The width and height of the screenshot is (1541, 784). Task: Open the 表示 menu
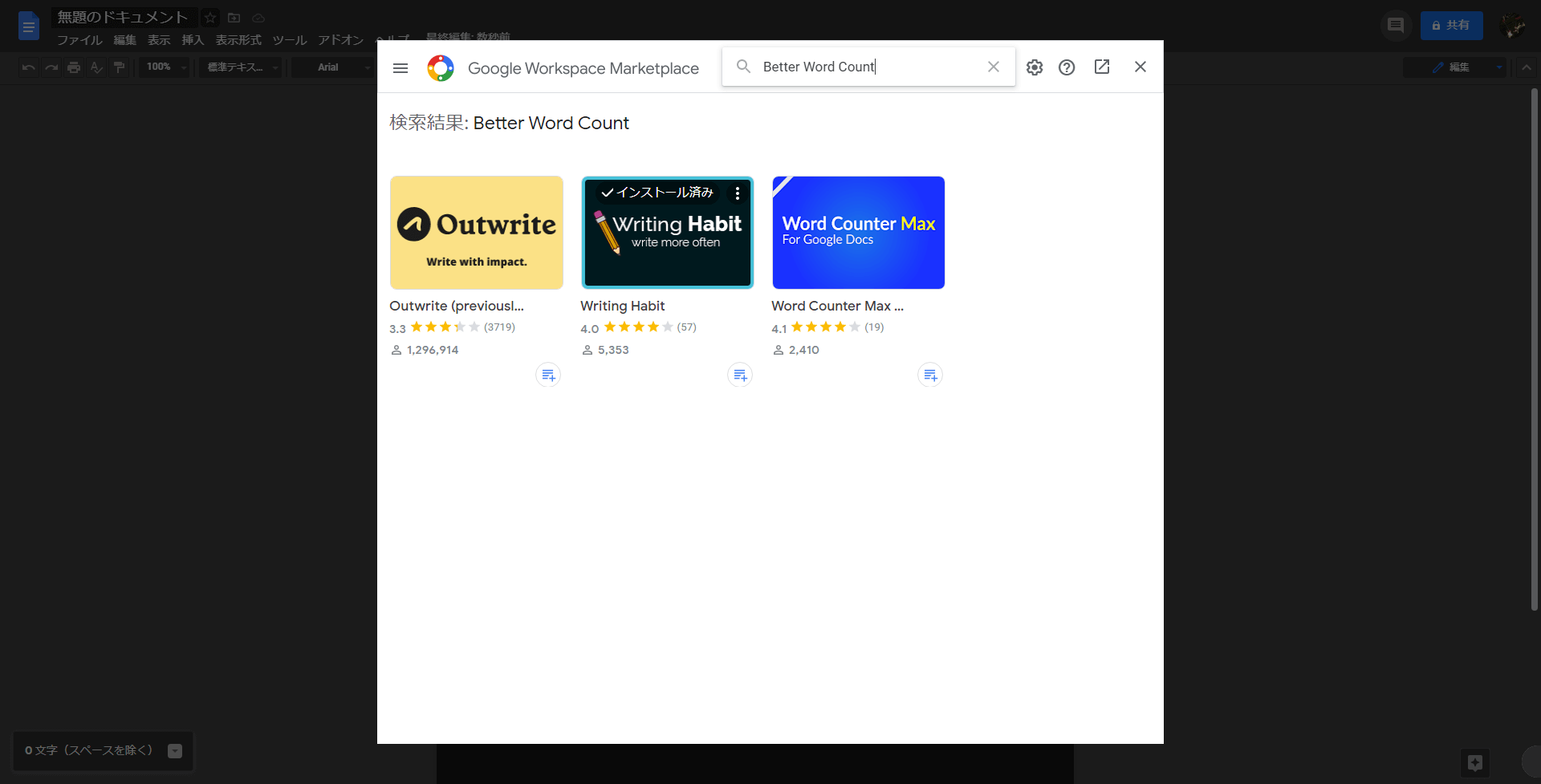tap(159, 40)
